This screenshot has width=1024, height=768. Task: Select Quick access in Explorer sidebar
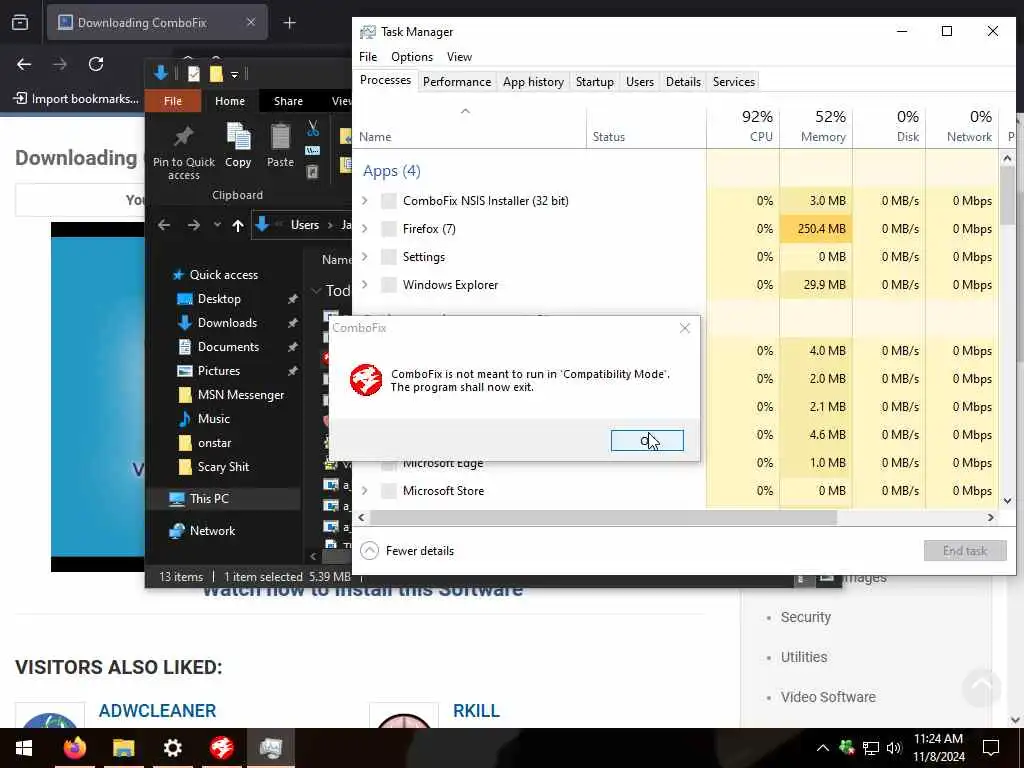(x=223, y=275)
